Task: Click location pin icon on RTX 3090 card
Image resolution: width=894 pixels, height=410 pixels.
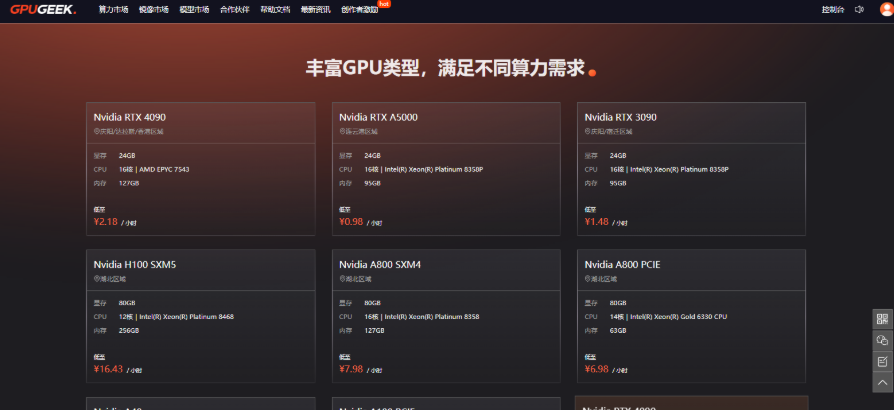Action: coord(587,131)
